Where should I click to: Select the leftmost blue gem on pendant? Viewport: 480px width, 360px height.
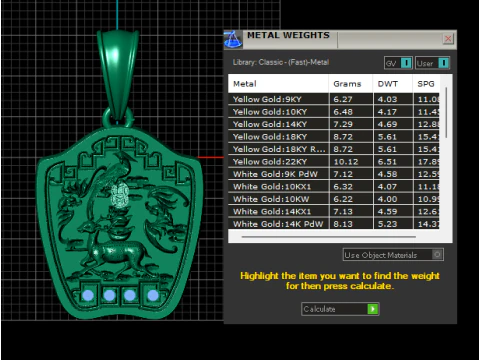coord(88,295)
